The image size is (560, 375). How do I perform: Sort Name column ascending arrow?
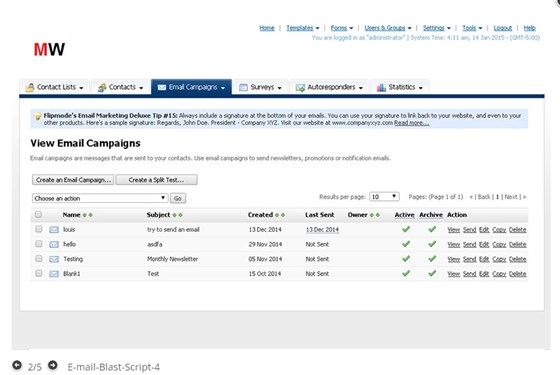click(85, 215)
